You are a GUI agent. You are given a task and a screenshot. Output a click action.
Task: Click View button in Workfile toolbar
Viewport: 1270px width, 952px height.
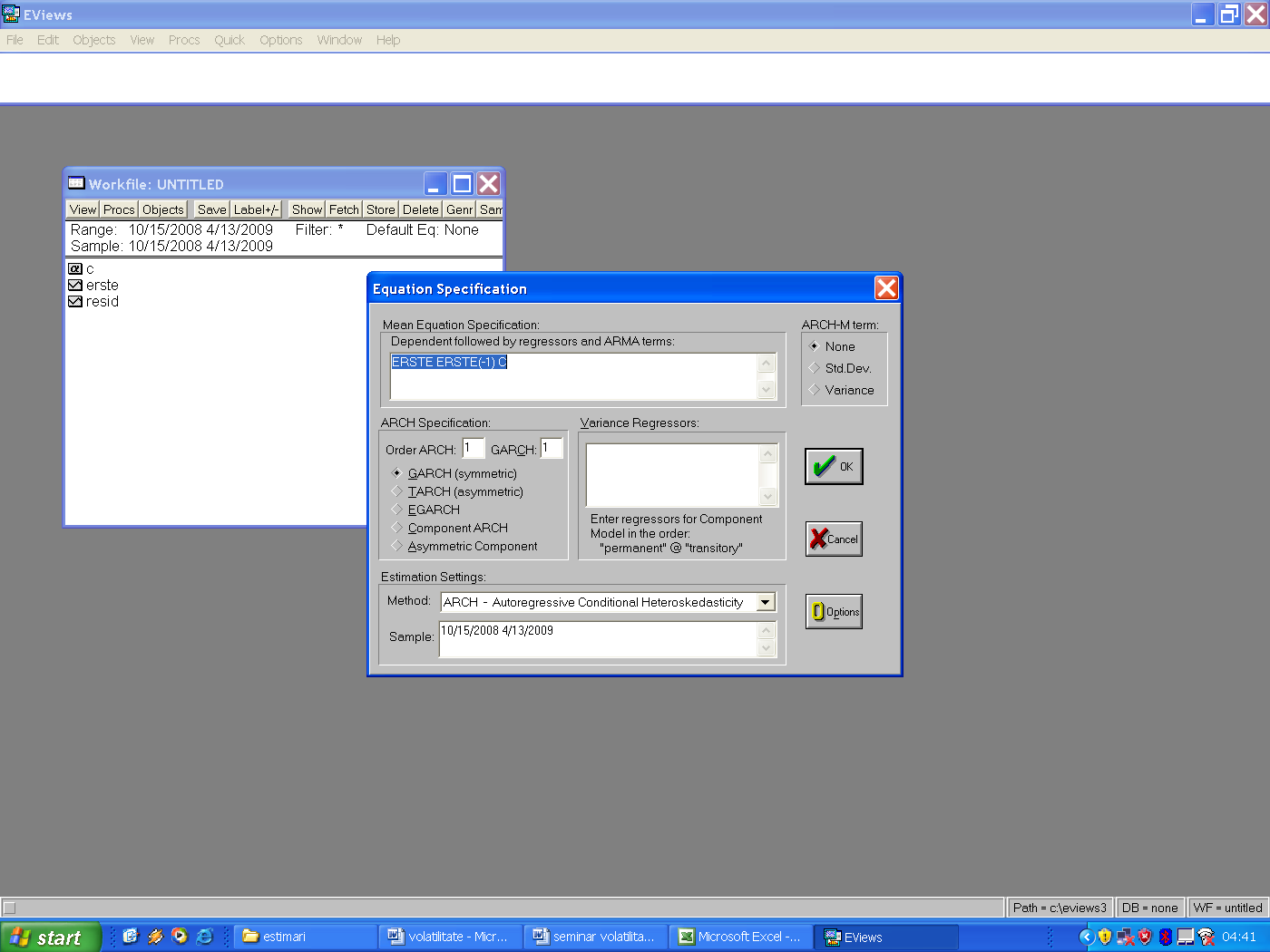click(83, 209)
